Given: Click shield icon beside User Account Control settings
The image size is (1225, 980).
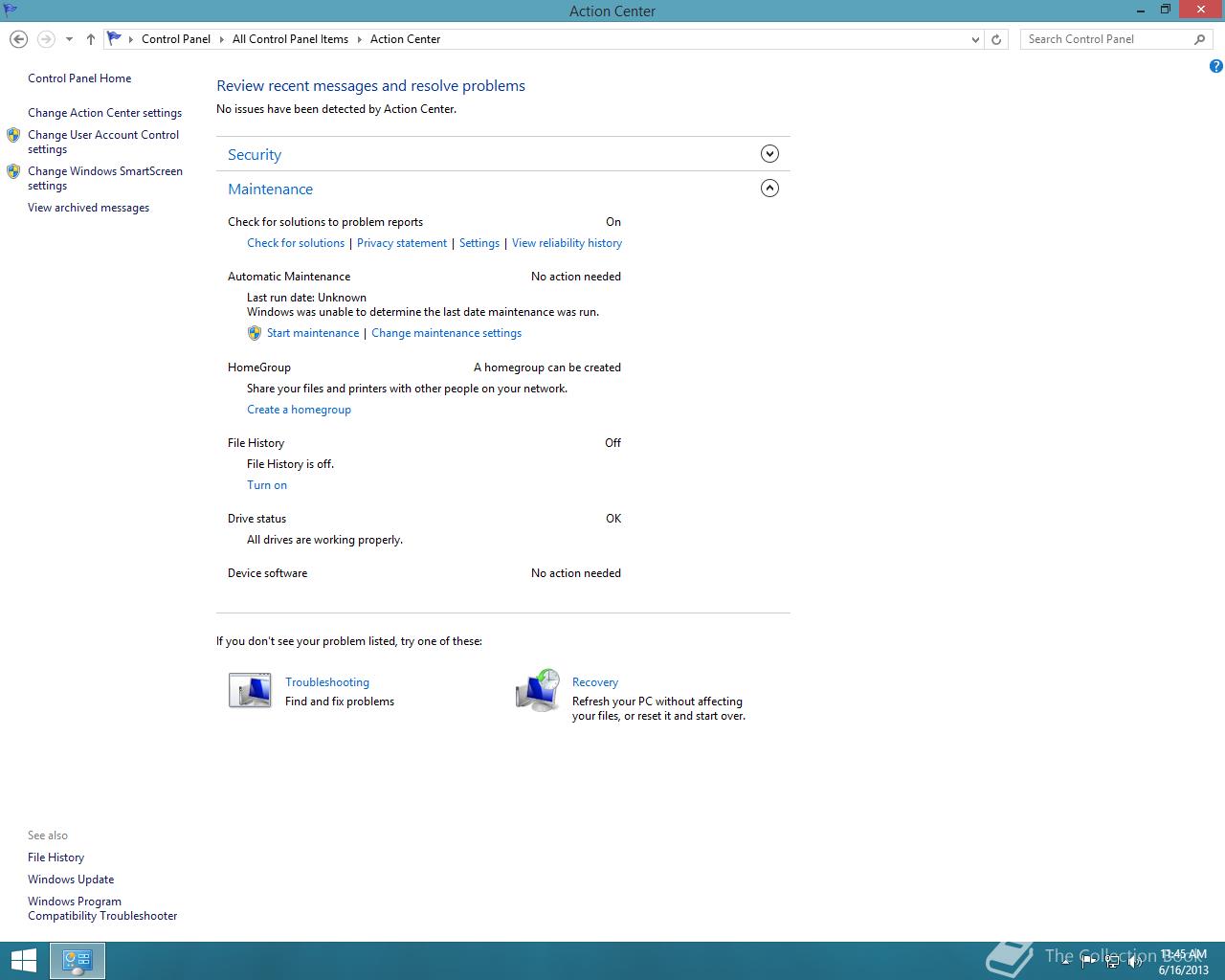Looking at the screenshot, I should click(x=13, y=136).
